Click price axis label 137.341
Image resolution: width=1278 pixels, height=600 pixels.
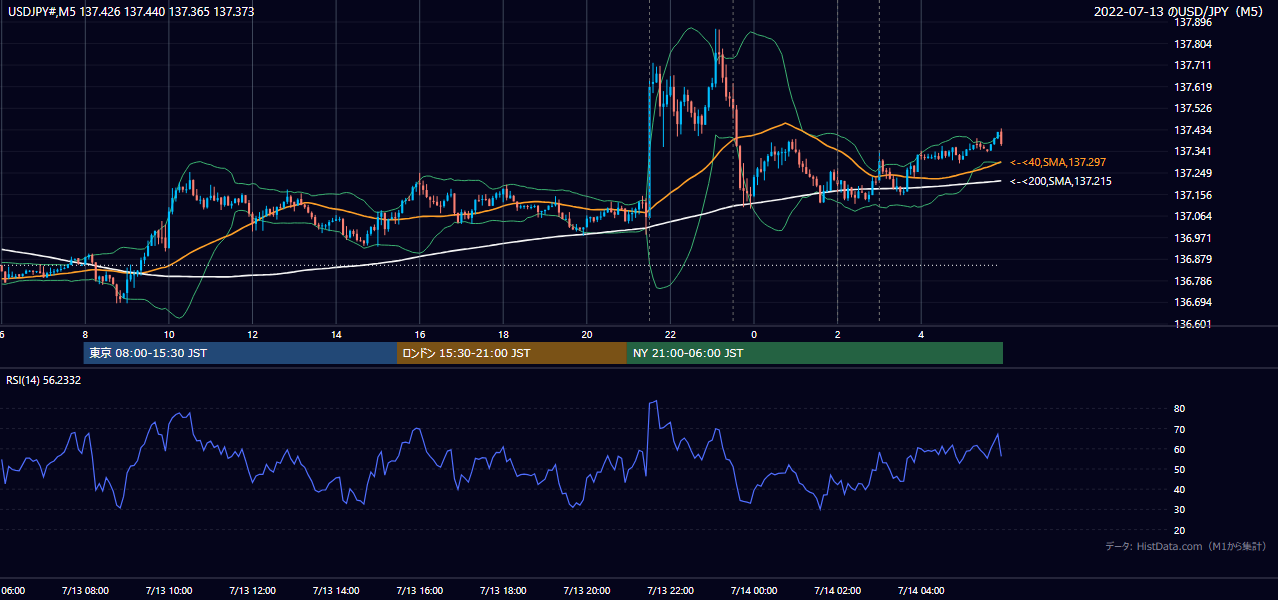[x=1192, y=151]
